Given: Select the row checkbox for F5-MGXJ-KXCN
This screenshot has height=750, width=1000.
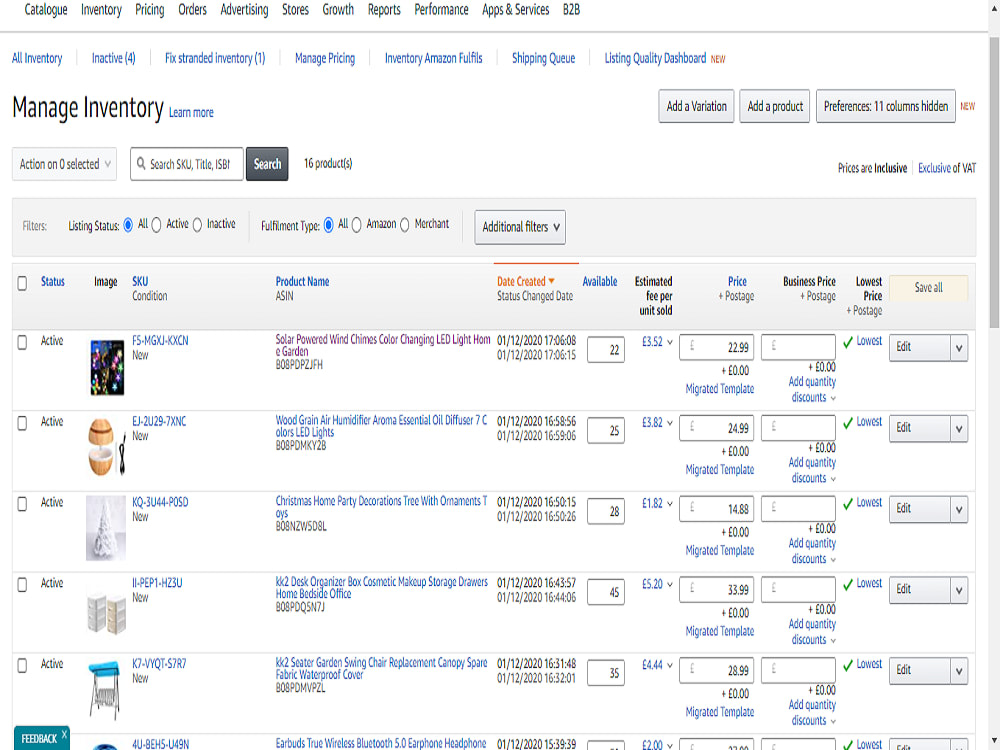Looking at the screenshot, I should [x=22, y=342].
